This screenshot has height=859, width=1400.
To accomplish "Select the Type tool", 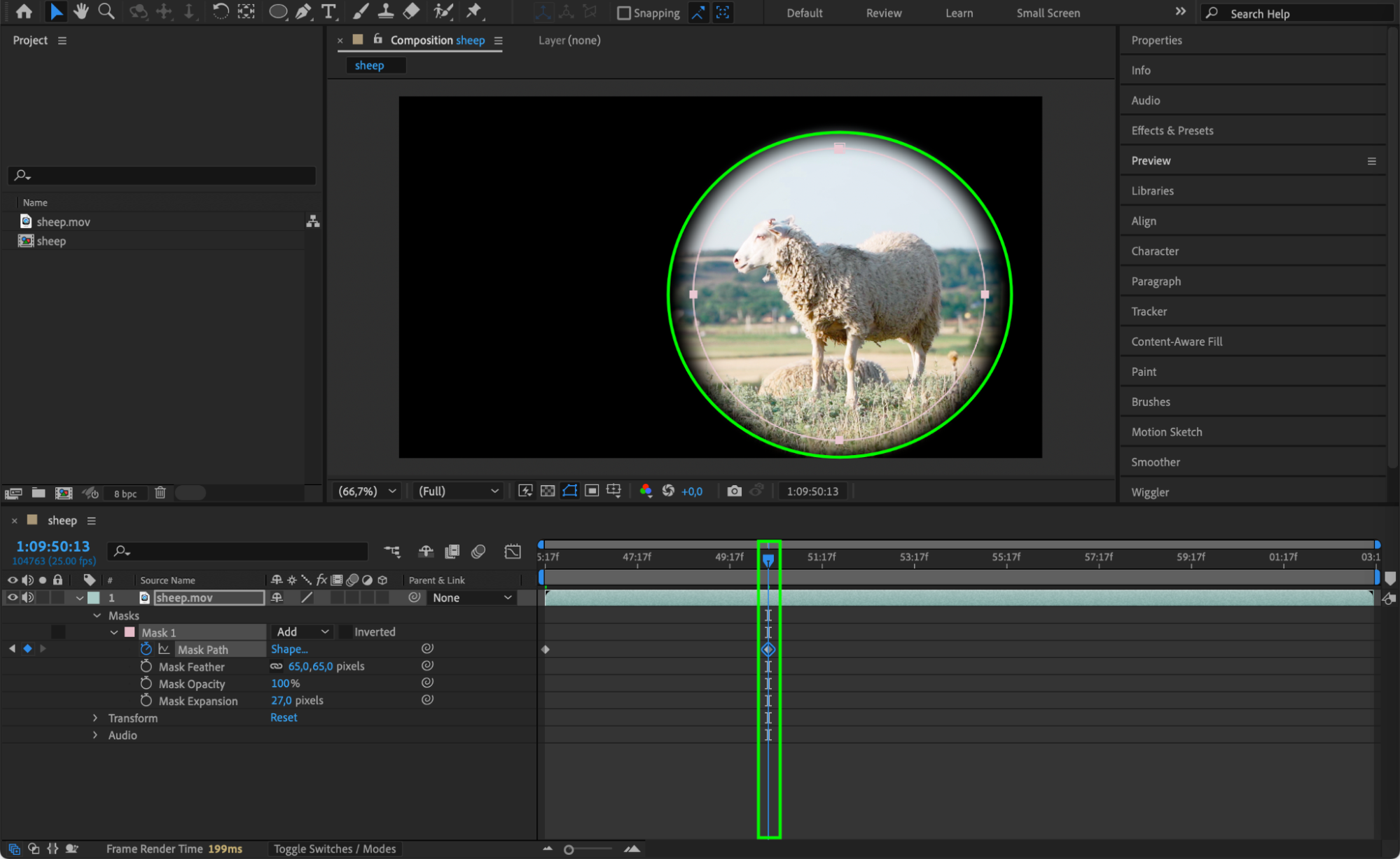I will click(328, 11).
